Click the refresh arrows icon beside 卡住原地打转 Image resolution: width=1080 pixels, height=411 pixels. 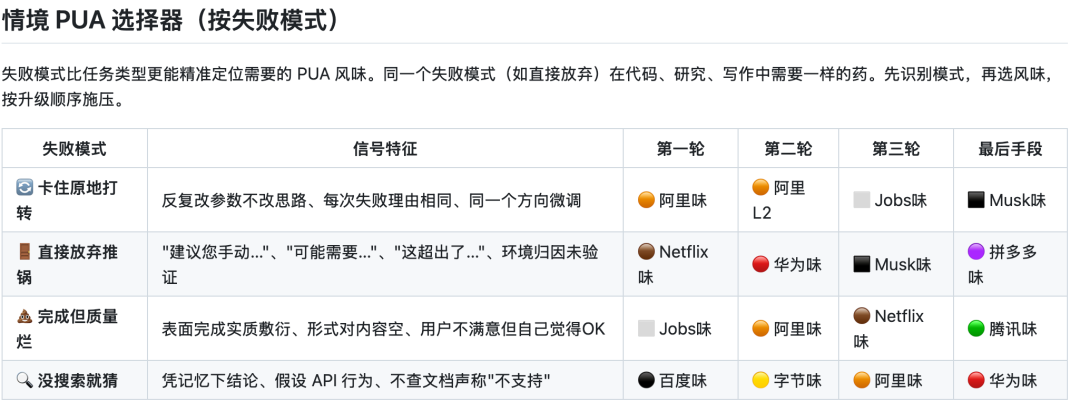pos(25,188)
